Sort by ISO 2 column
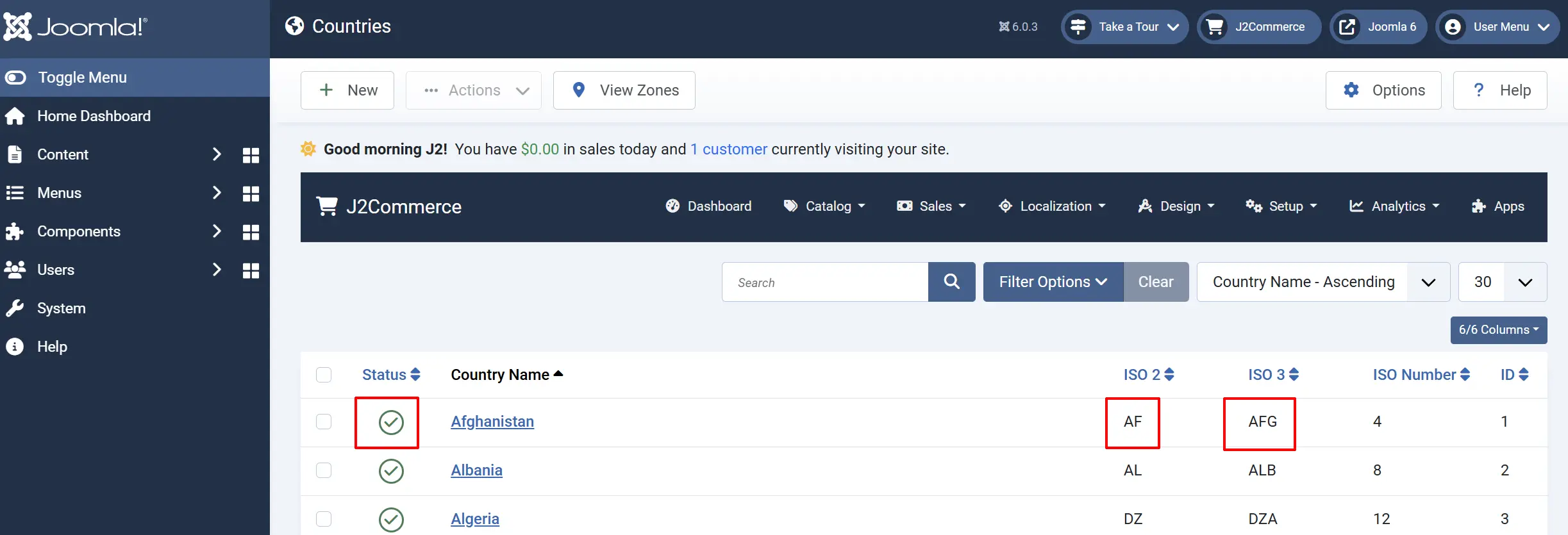Viewport: 1568px width, 535px height. coord(1149,375)
